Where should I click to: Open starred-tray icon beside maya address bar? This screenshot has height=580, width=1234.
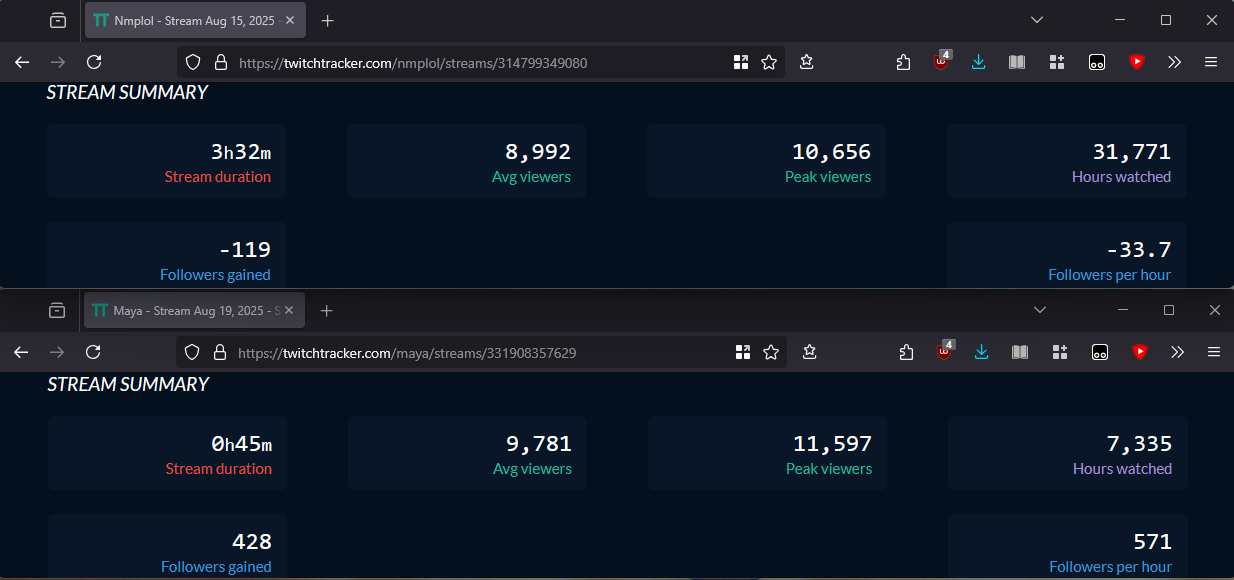click(810, 352)
